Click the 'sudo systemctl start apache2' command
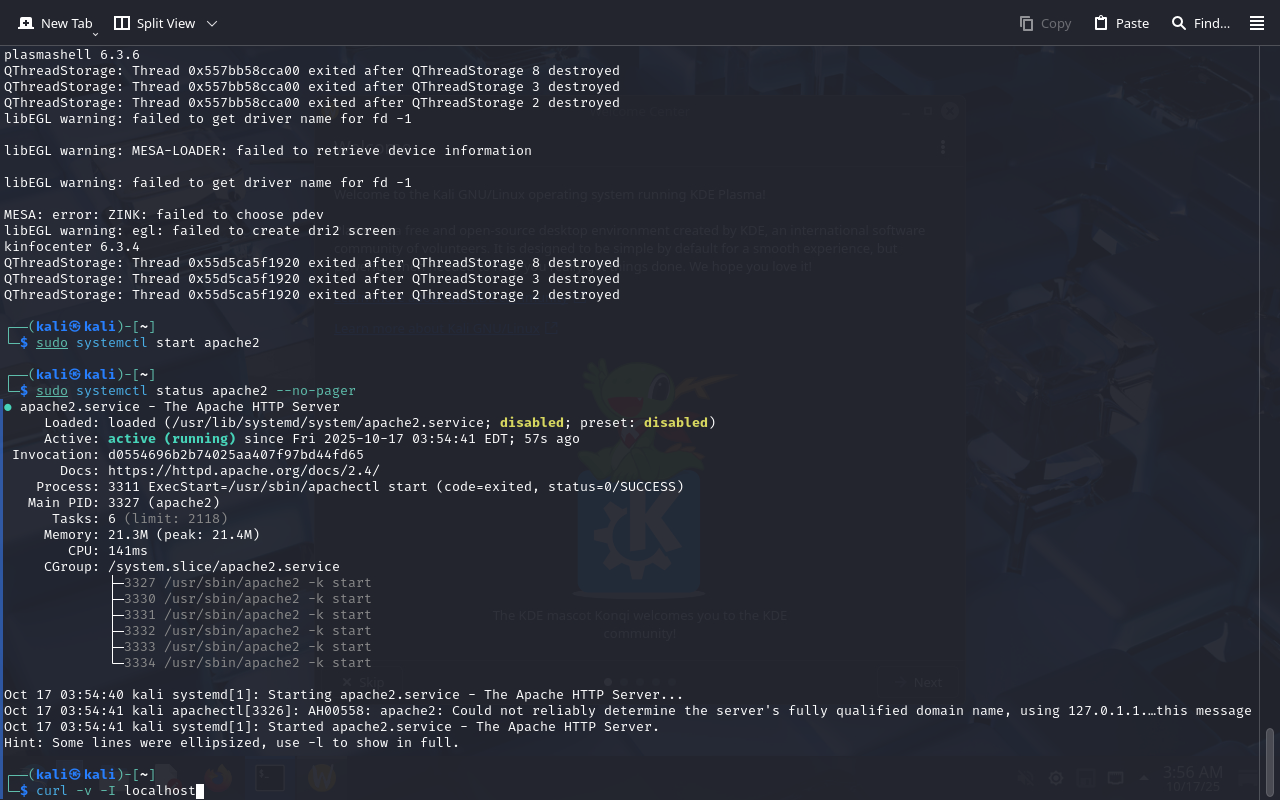 [x=147, y=343]
